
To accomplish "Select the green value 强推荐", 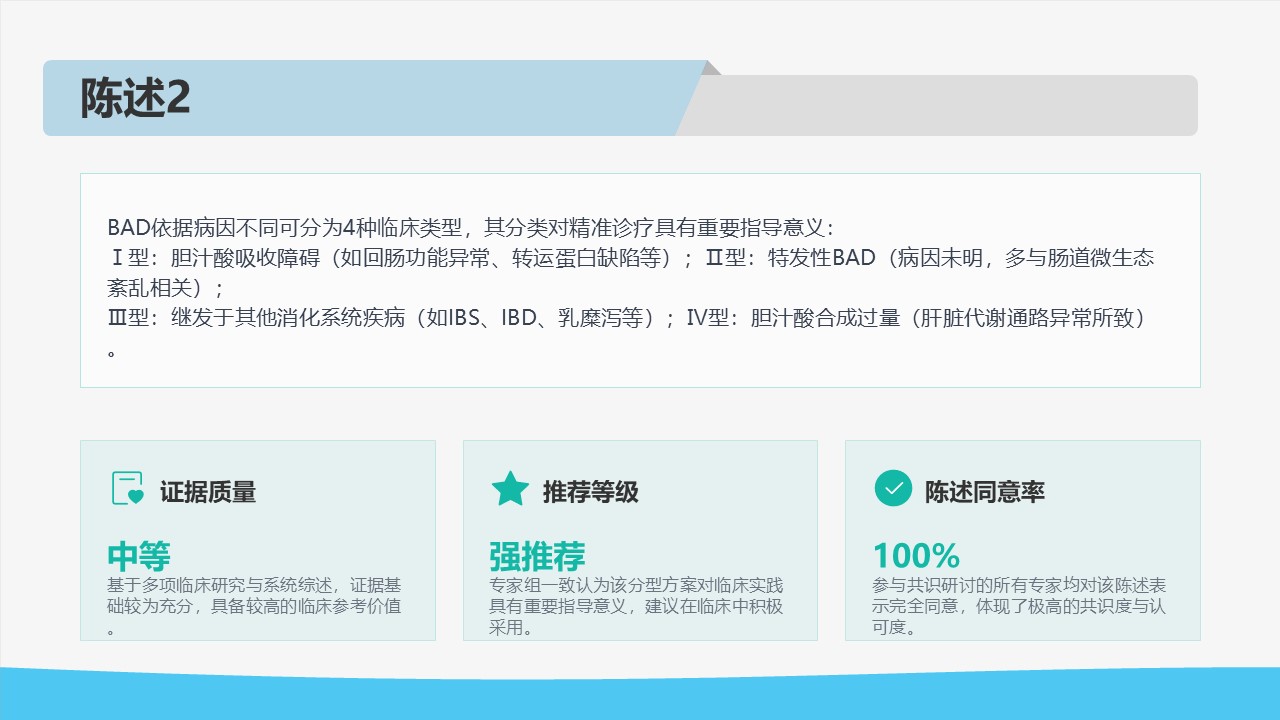I will point(537,555).
